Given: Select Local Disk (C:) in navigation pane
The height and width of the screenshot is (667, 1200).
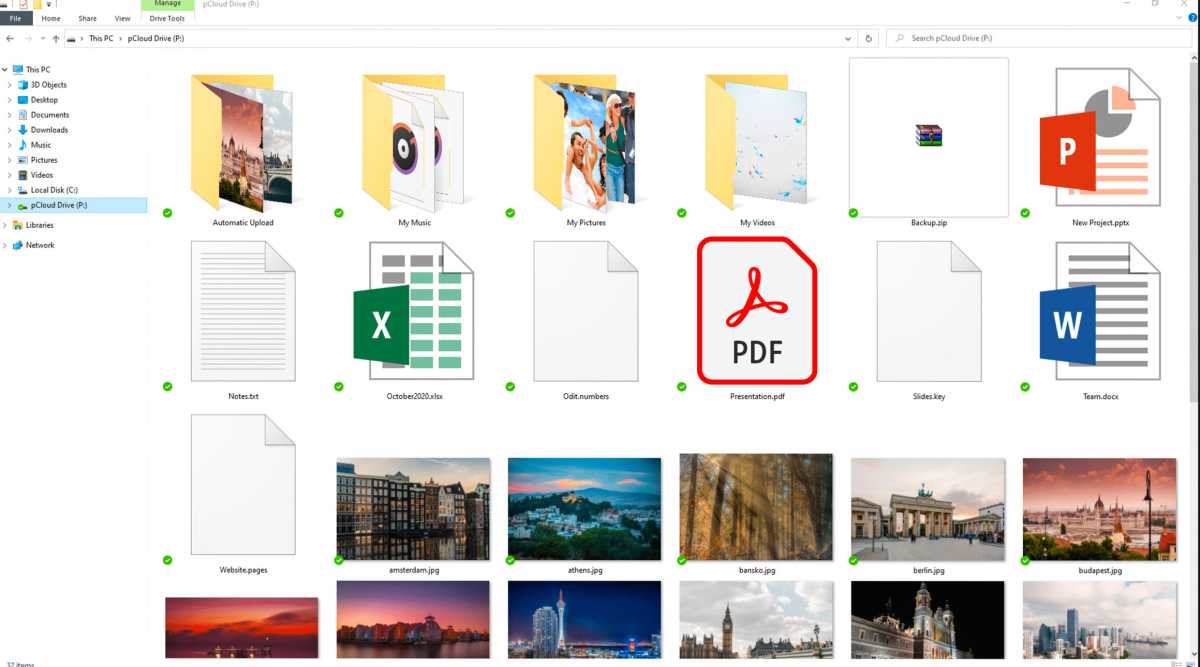Looking at the screenshot, I should [54, 190].
